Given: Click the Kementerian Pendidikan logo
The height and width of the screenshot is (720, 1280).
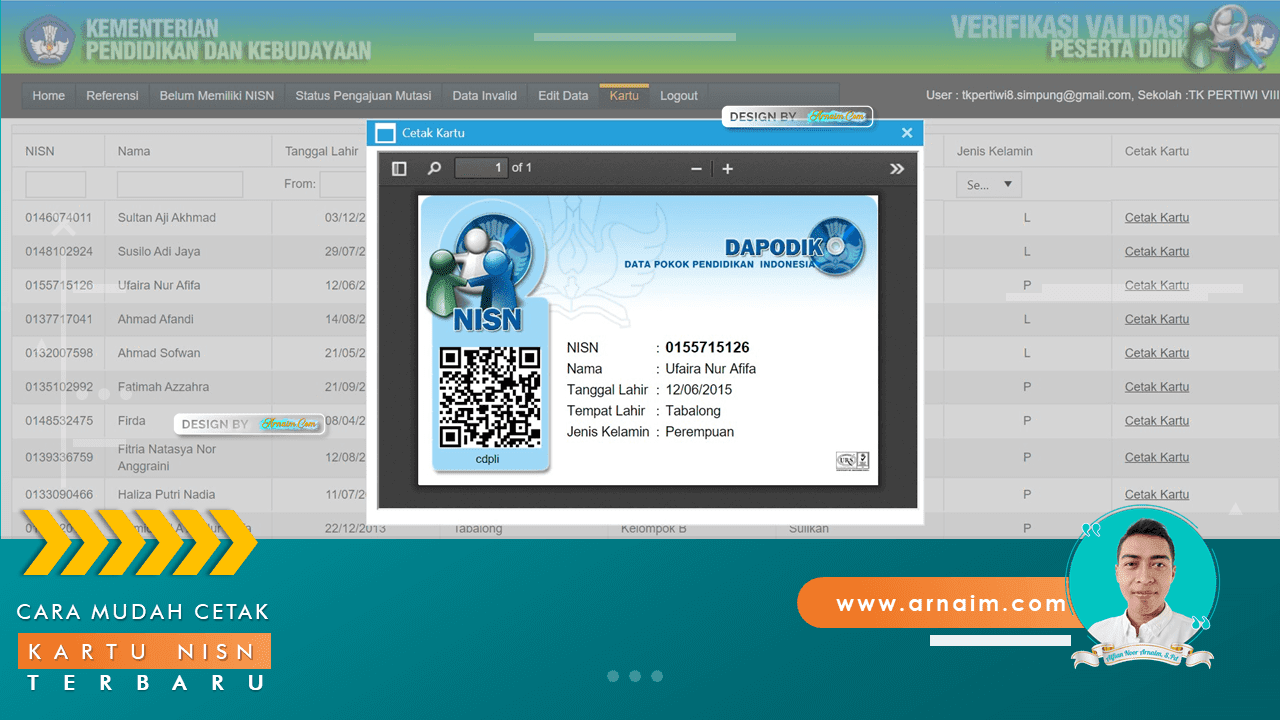Looking at the screenshot, I should point(46,37).
